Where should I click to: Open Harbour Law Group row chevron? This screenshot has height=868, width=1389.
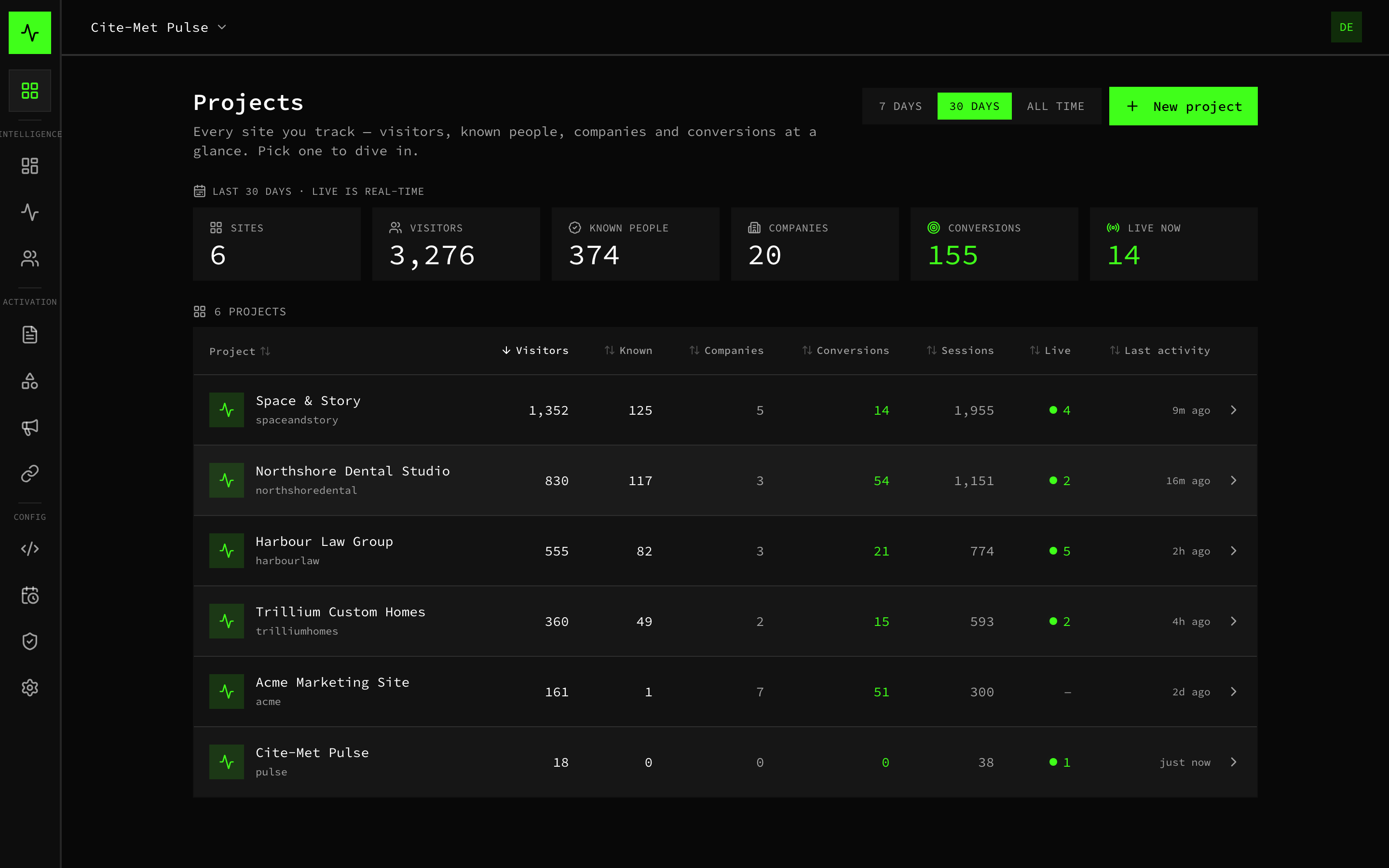click(x=1233, y=551)
